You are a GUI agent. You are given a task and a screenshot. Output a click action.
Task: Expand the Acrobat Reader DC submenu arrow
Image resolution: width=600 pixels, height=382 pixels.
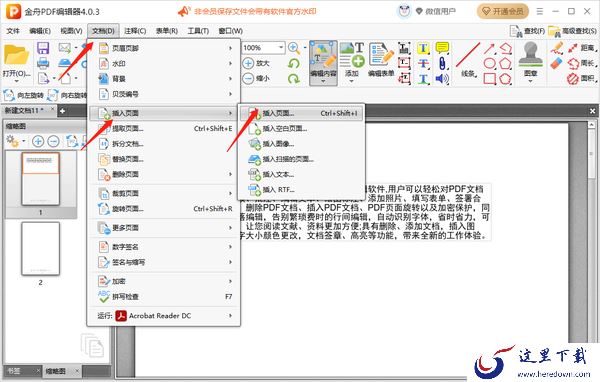pos(230,316)
